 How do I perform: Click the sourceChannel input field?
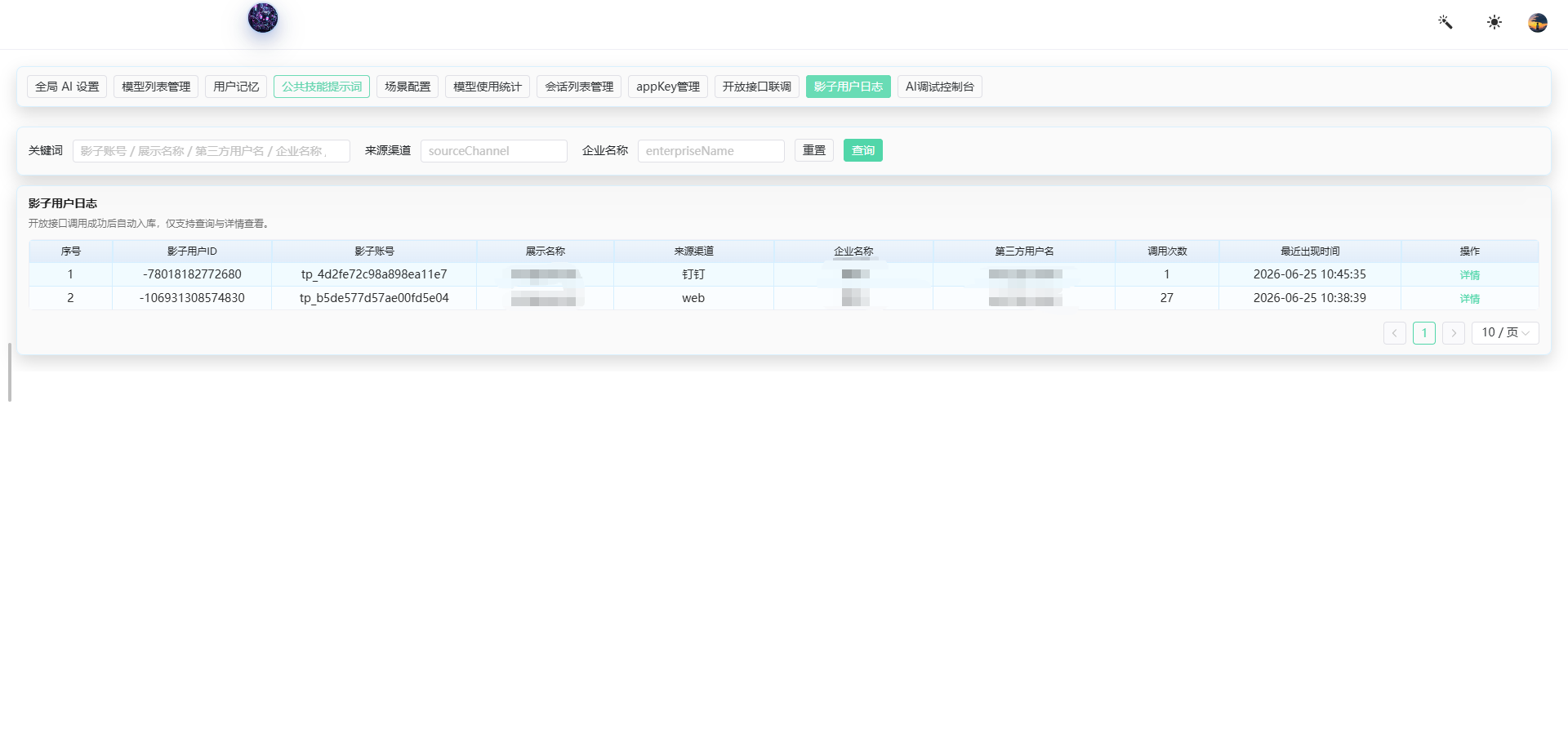494,151
